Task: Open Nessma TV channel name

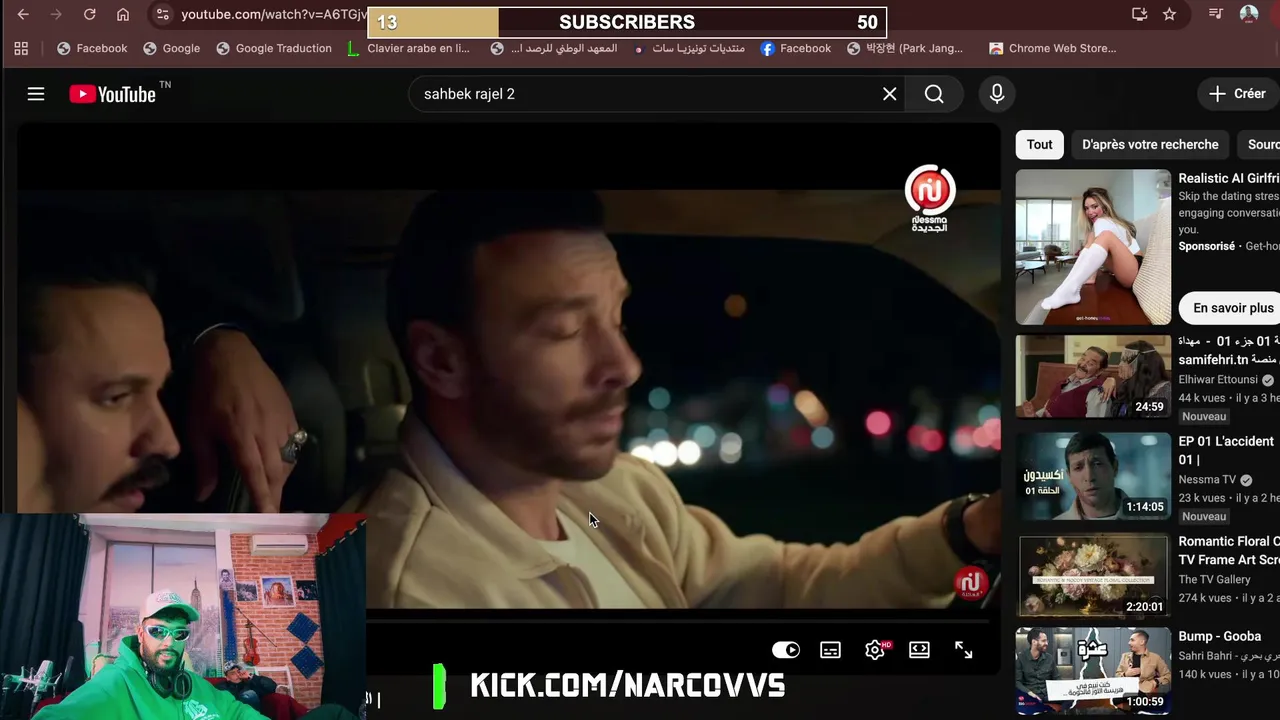Action: tap(1207, 479)
